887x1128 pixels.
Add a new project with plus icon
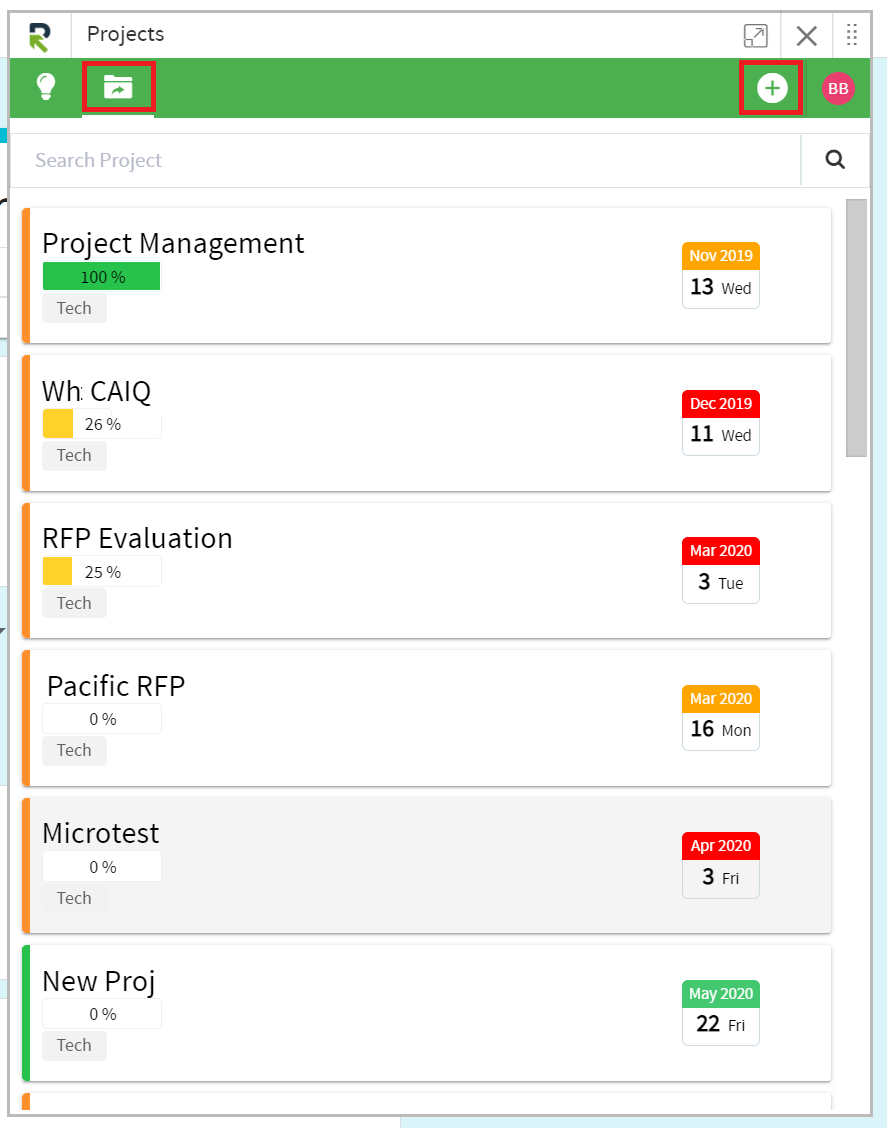(x=772, y=88)
